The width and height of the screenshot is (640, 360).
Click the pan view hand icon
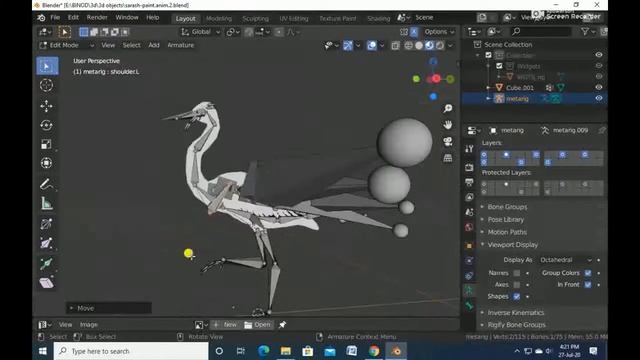click(x=448, y=125)
